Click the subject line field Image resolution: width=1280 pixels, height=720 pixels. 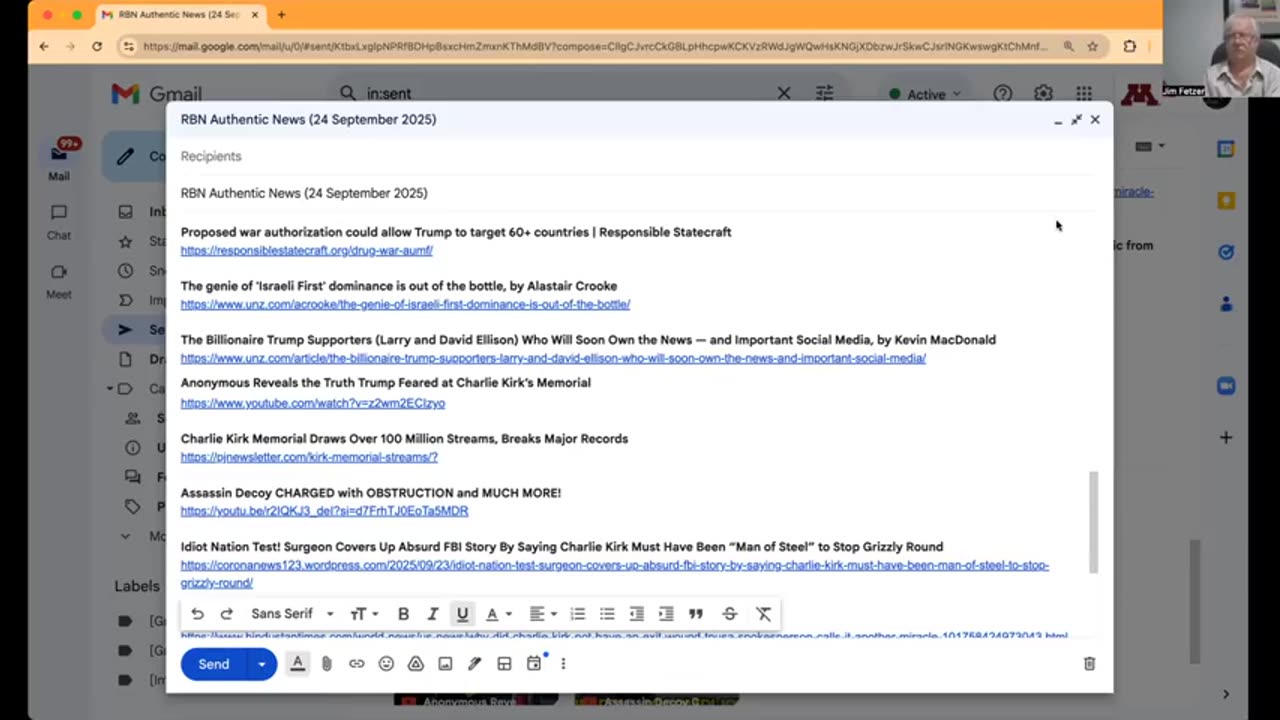(638, 193)
